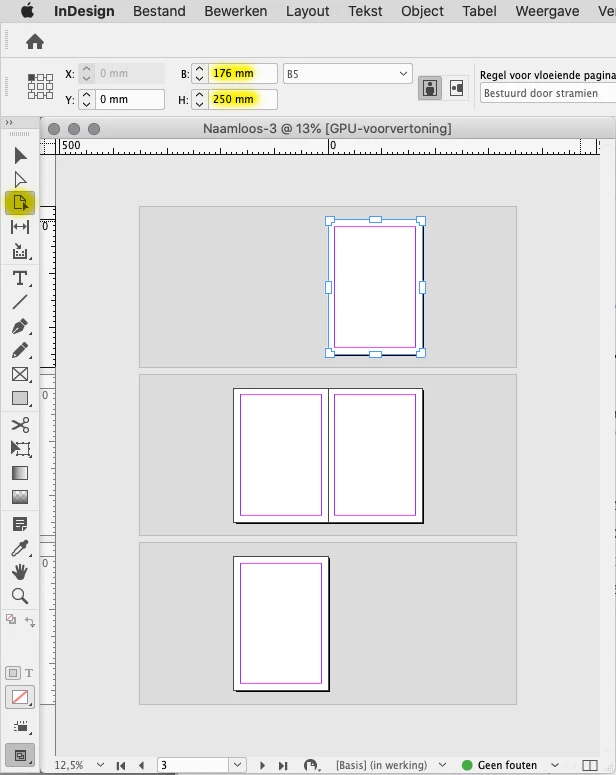This screenshot has height=775, width=616.
Task: Open the Bewerken menu
Action: pyautogui.click(x=236, y=11)
